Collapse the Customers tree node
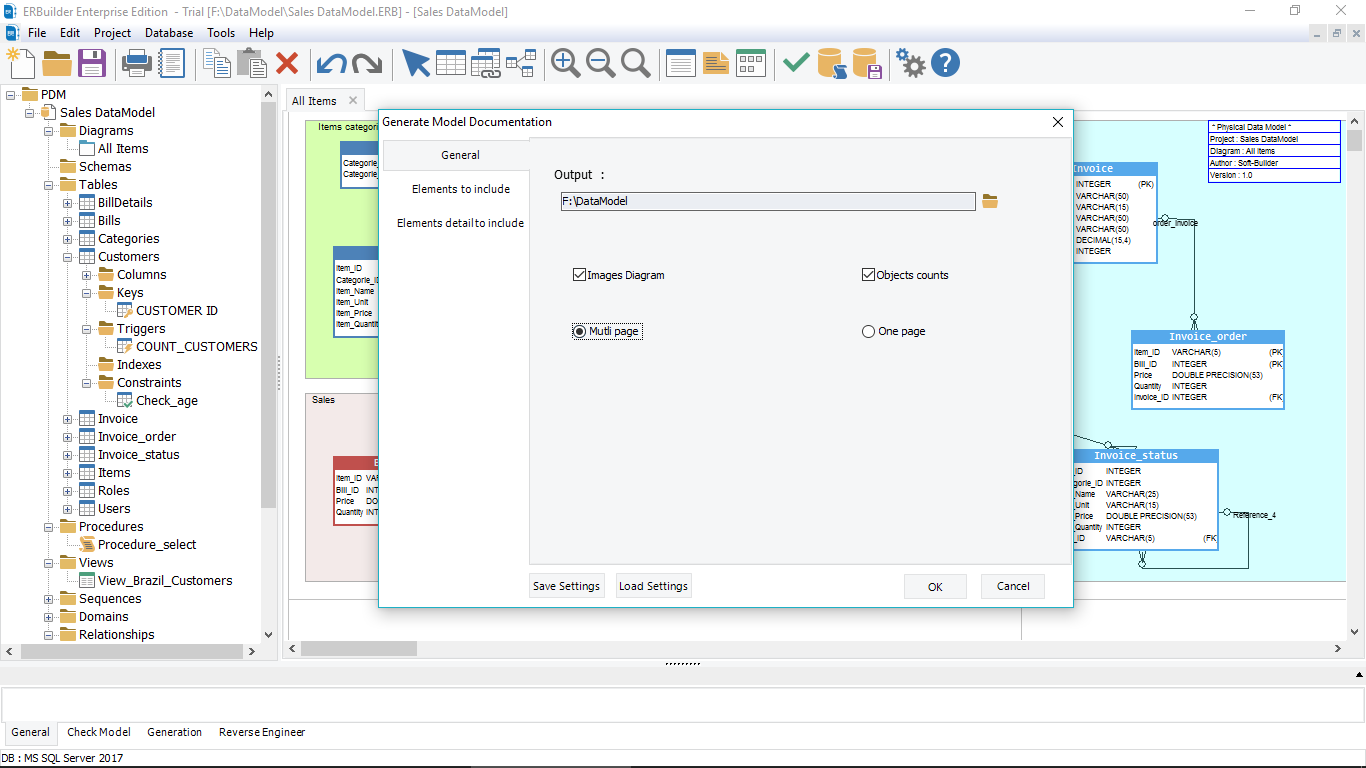The image size is (1366, 768). tap(66, 256)
